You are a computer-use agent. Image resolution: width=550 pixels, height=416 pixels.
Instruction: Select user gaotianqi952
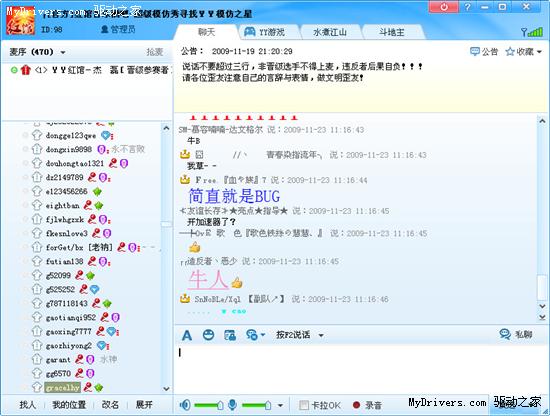pyautogui.click(x=71, y=317)
